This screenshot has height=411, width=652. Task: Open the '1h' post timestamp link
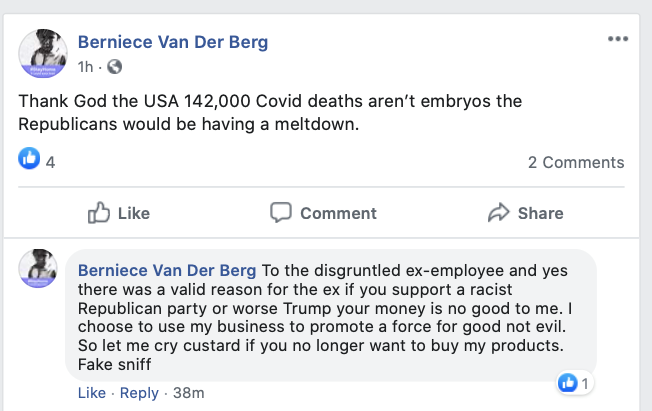pos(85,67)
